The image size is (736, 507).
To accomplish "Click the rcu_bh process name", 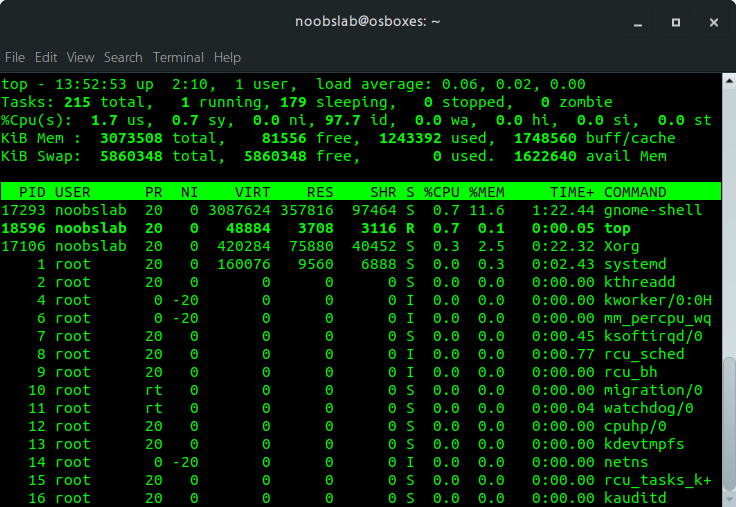I will (630, 372).
